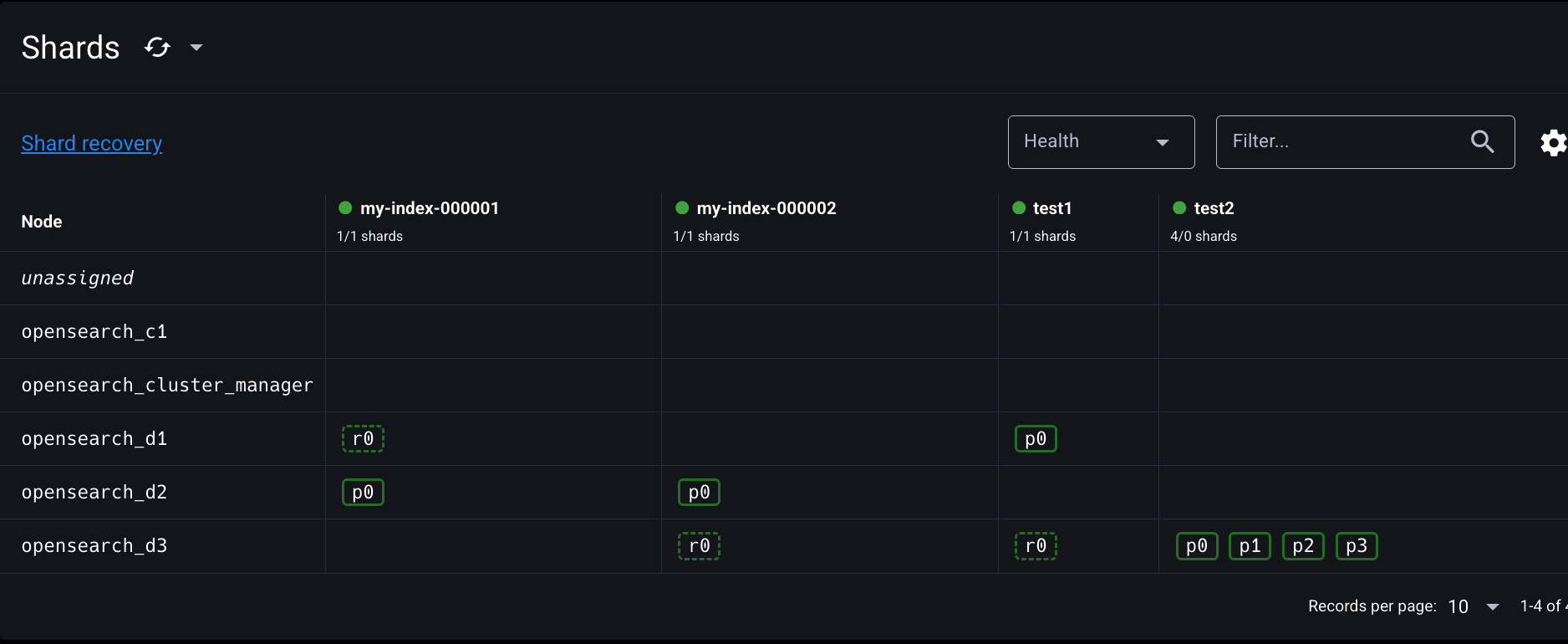Viewport: 1568px width, 644px height.
Task: Expand the Health filter dropdown
Action: (1101, 142)
